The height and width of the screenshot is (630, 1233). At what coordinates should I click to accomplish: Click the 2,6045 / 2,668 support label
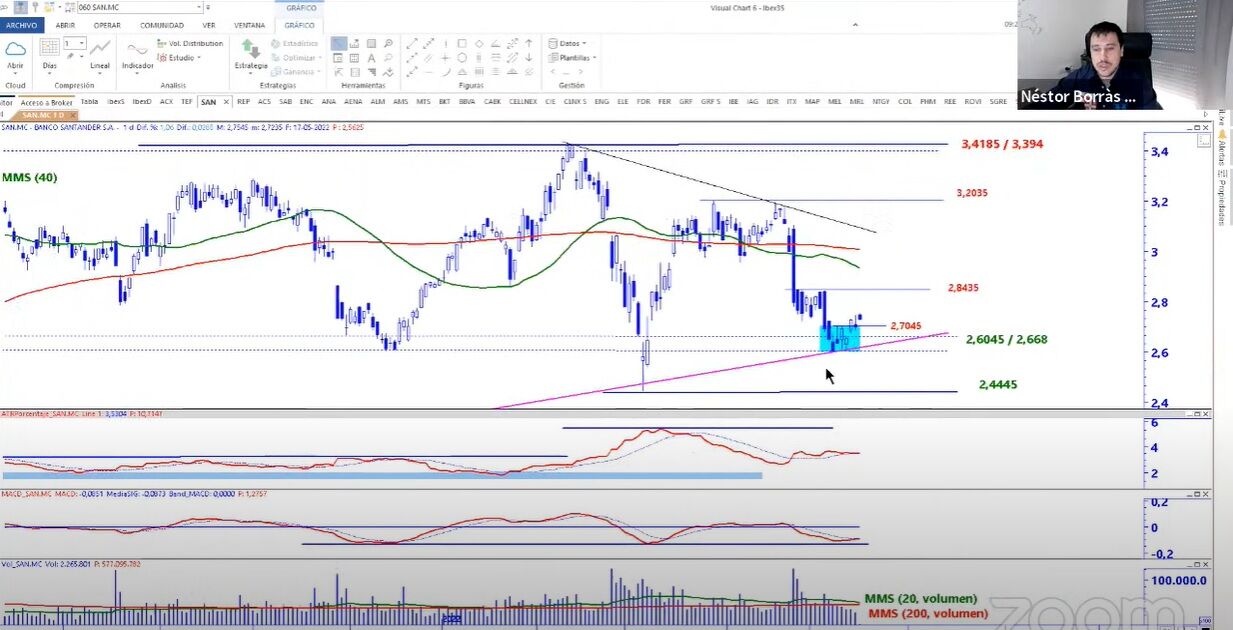(x=1006, y=339)
